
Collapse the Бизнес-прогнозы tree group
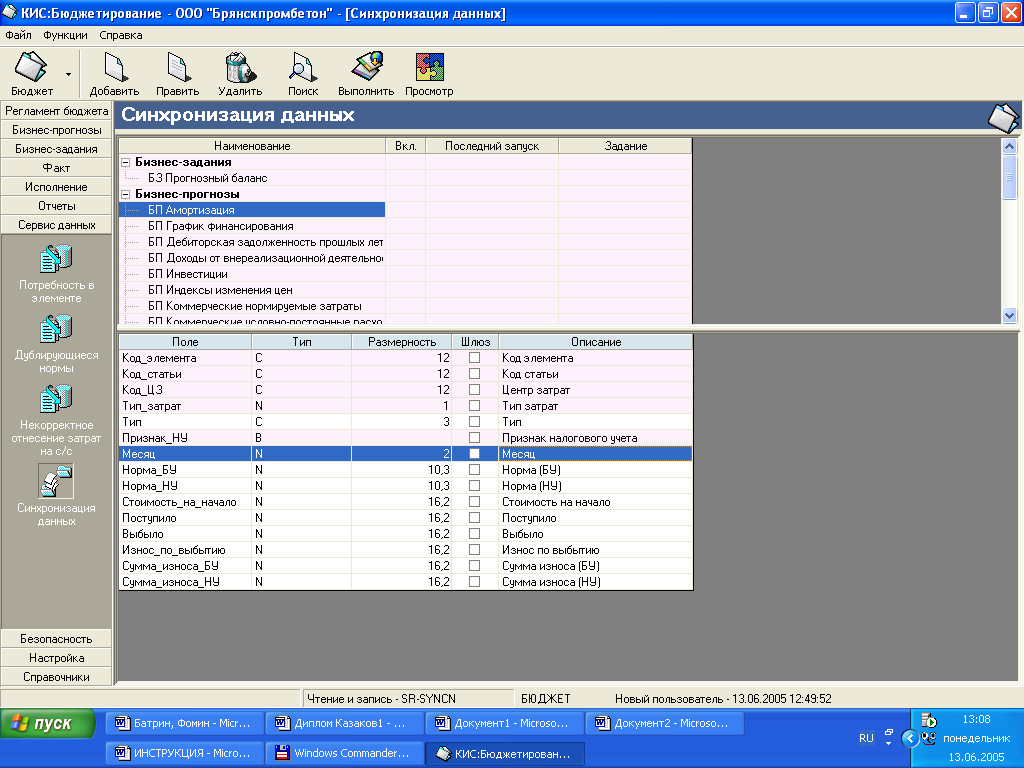click(126, 194)
